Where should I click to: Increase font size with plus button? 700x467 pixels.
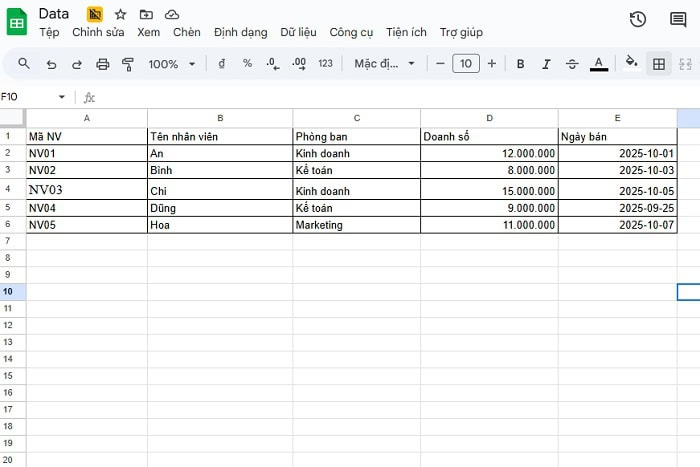coord(492,64)
